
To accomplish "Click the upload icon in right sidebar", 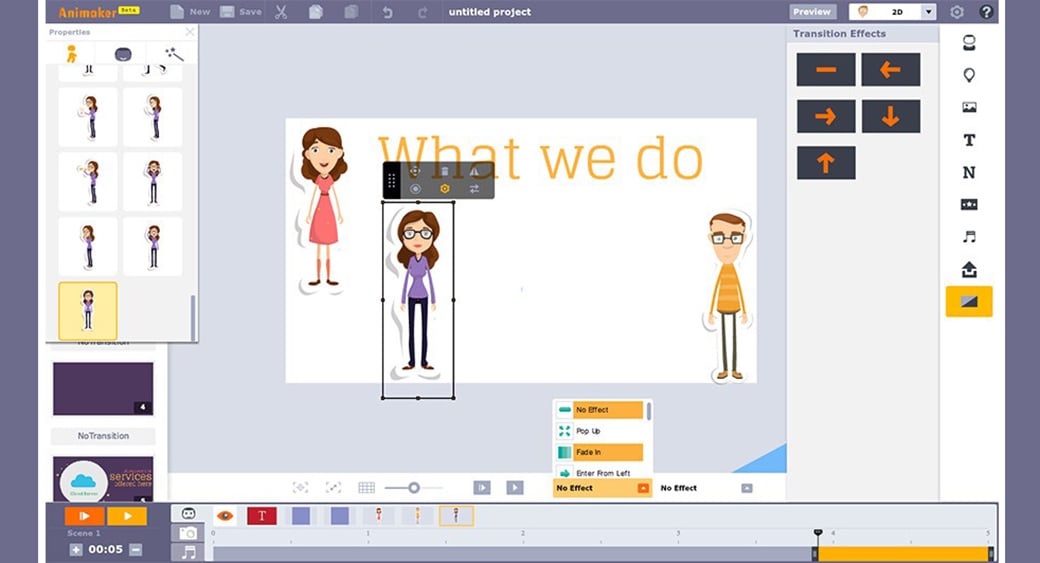I will (968, 269).
